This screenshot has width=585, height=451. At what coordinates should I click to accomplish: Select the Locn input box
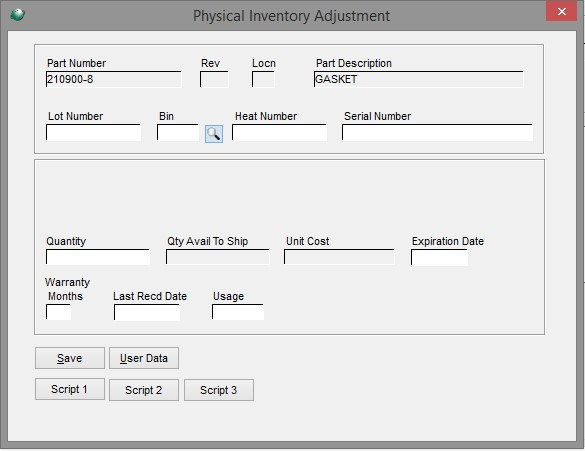point(263,79)
